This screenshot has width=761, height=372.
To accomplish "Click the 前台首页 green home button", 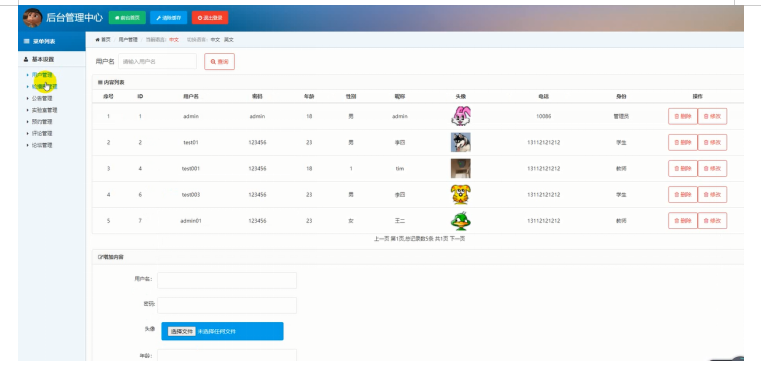I will (x=127, y=17).
